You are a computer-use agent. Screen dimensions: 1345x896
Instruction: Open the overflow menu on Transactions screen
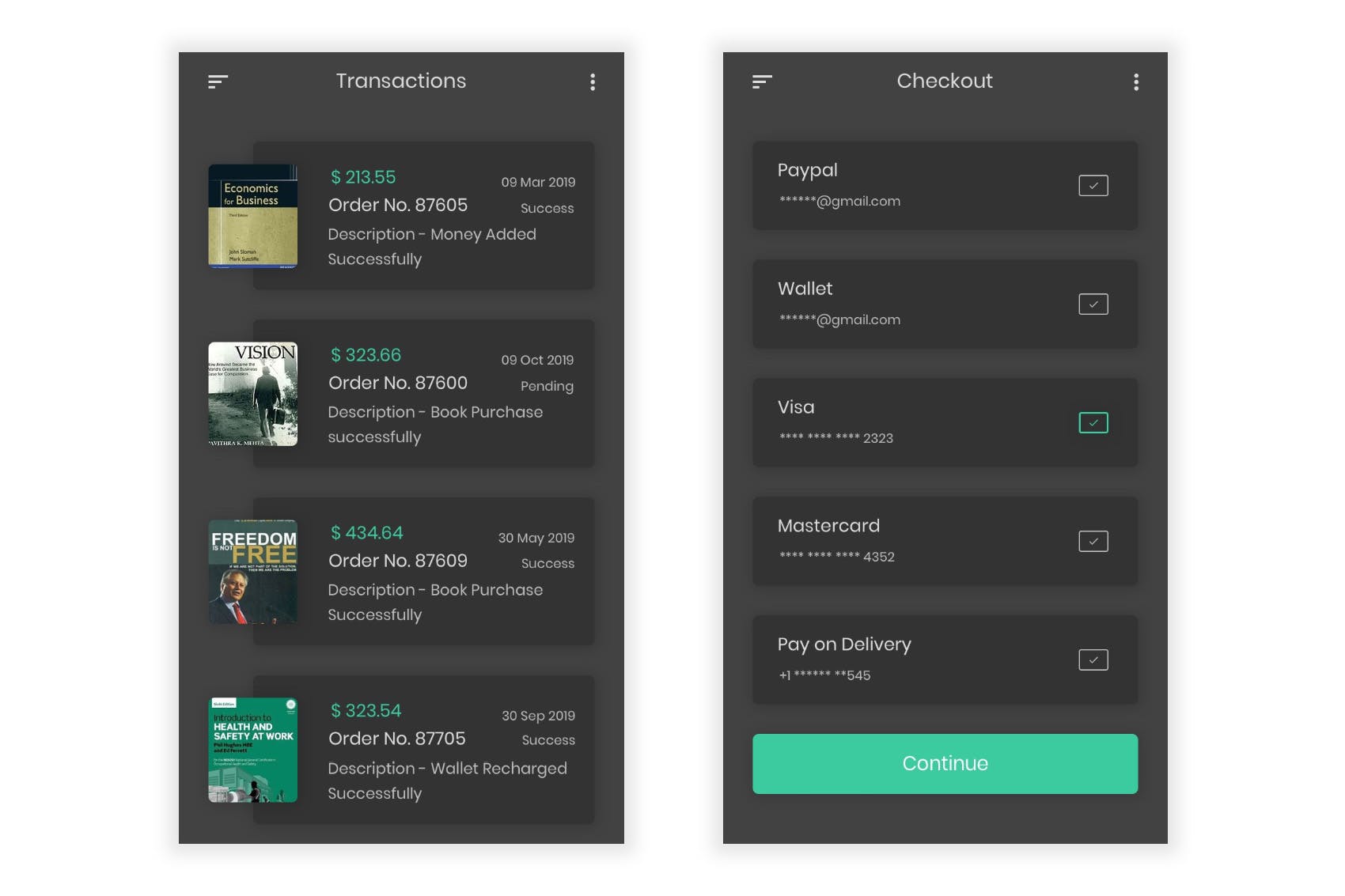[x=593, y=81]
